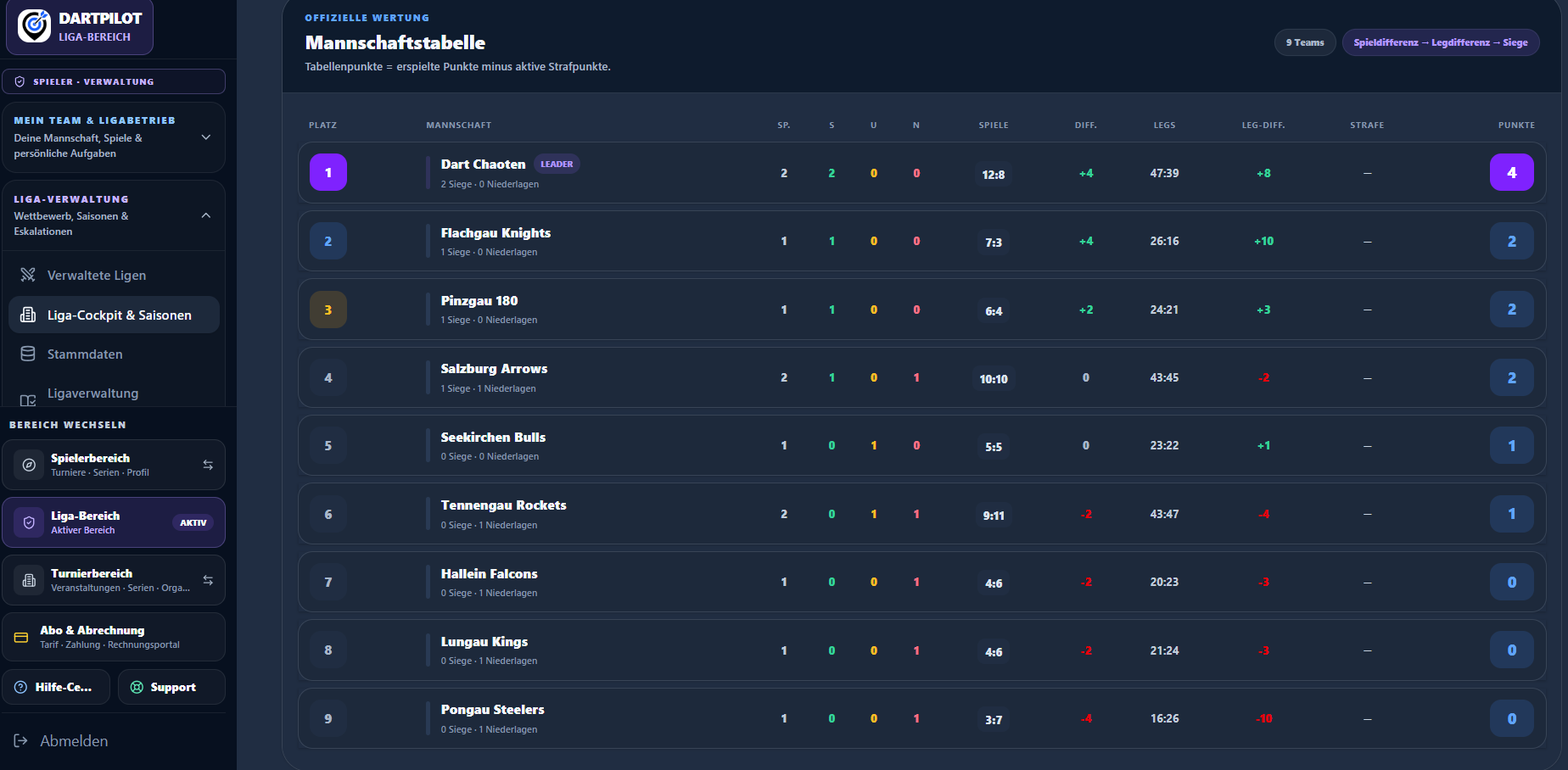Image resolution: width=1568 pixels, height=770 pixels.
Task: Click the compass icon of Spielerbereich
Action: 29,465
